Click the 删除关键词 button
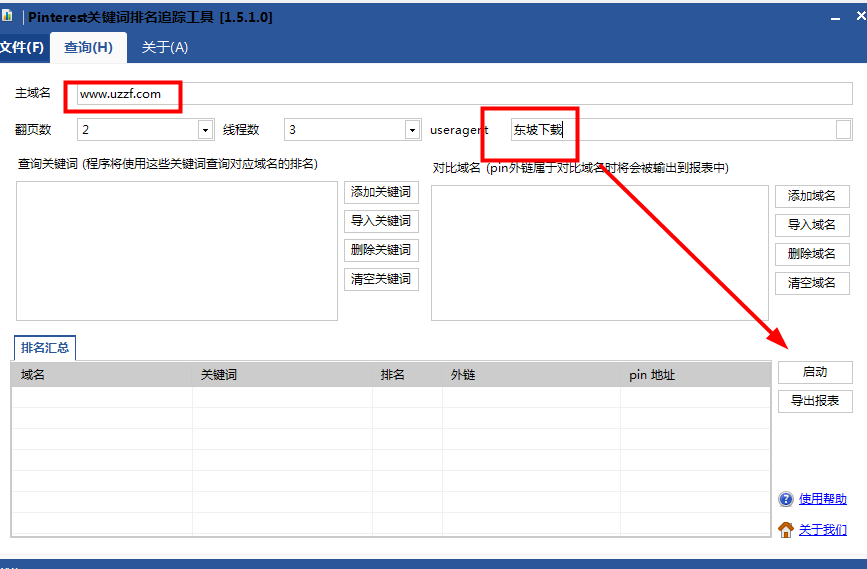Viewport: 867px width, 569px height. coord(381,250)
